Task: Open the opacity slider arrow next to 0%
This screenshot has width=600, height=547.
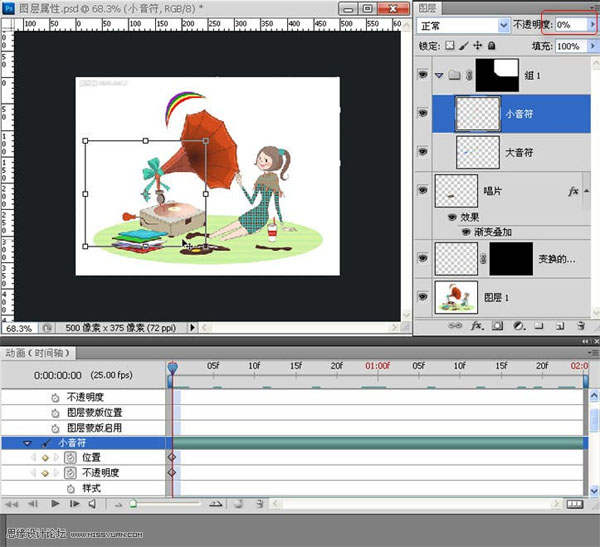Action: pos(590,22)
